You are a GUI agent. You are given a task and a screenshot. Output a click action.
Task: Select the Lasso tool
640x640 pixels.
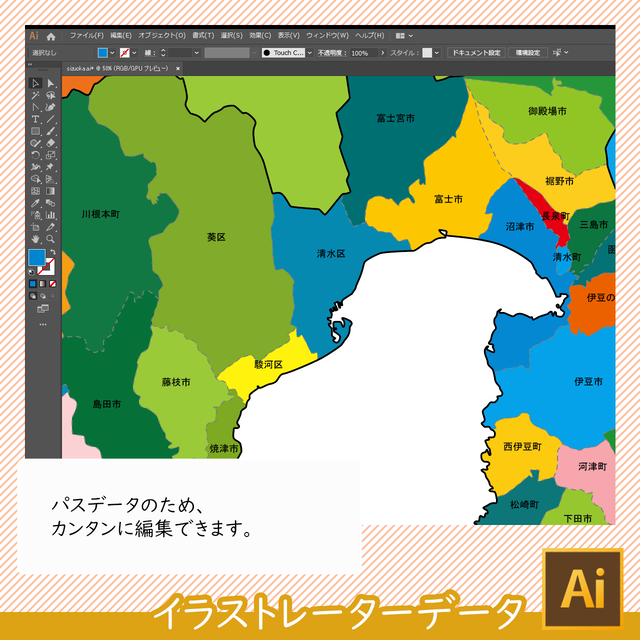[x=51, y=96]
